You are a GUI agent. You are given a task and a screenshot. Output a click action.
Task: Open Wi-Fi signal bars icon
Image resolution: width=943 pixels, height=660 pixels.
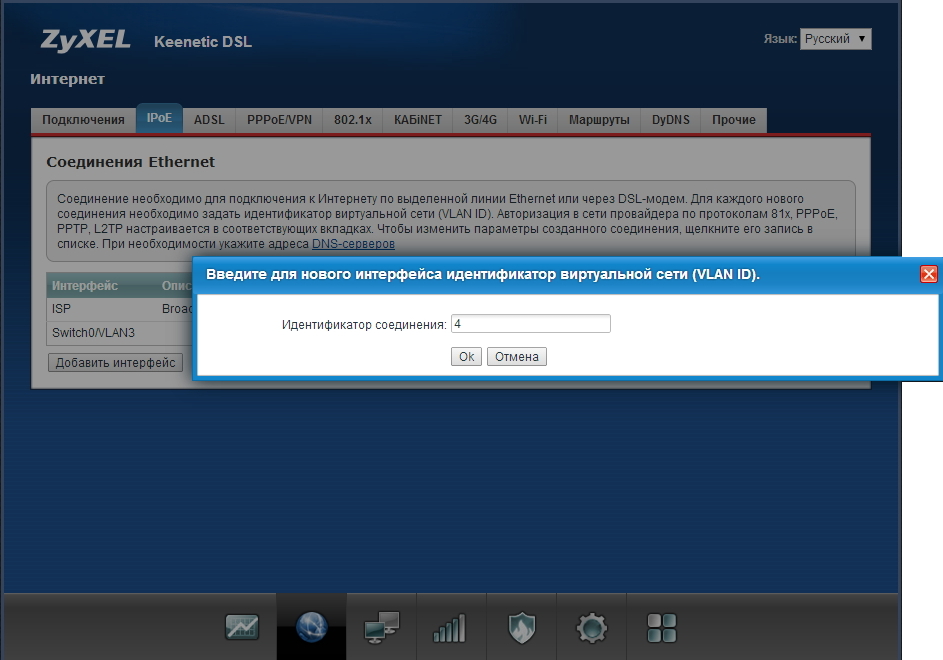pos(450,627)
